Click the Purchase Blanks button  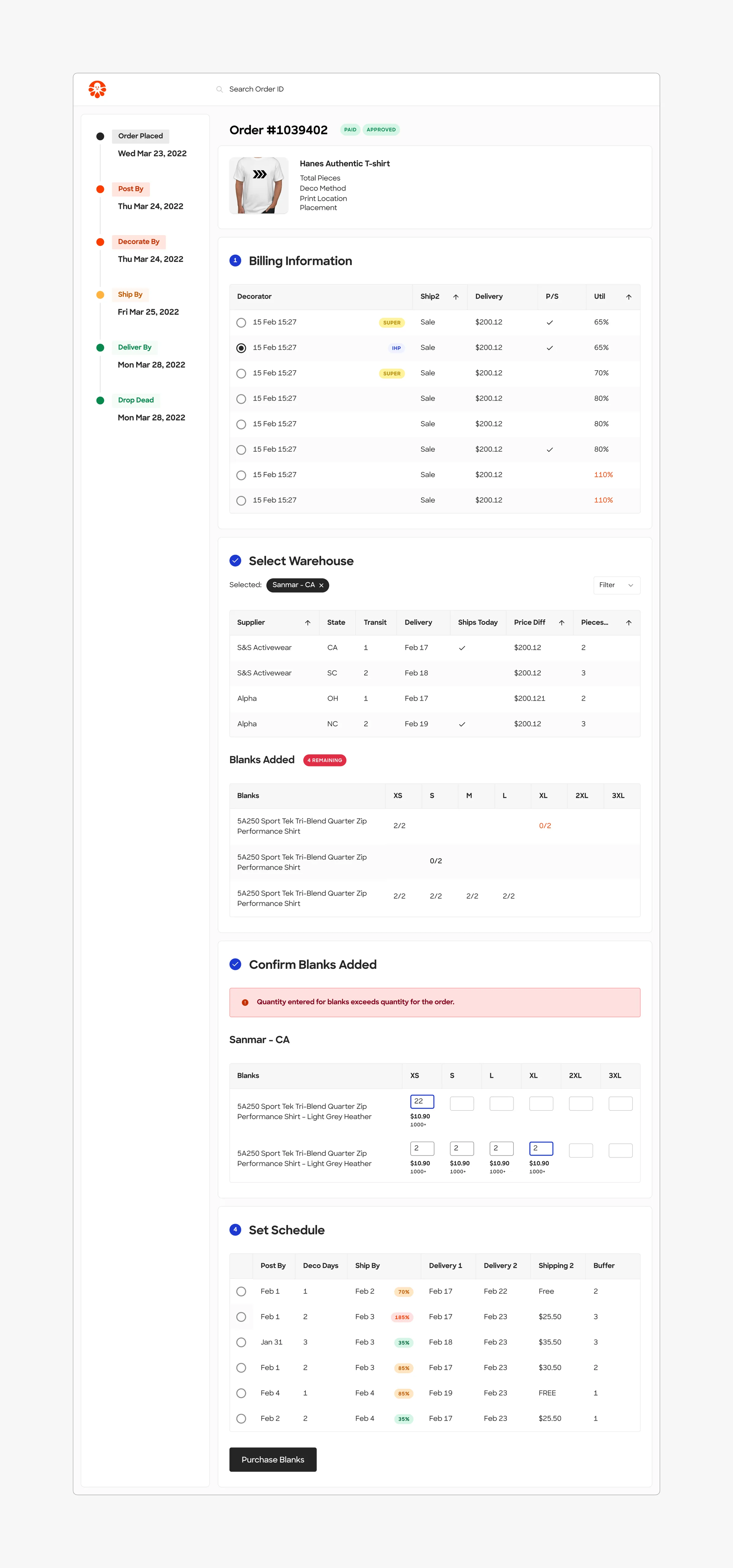273,1460
